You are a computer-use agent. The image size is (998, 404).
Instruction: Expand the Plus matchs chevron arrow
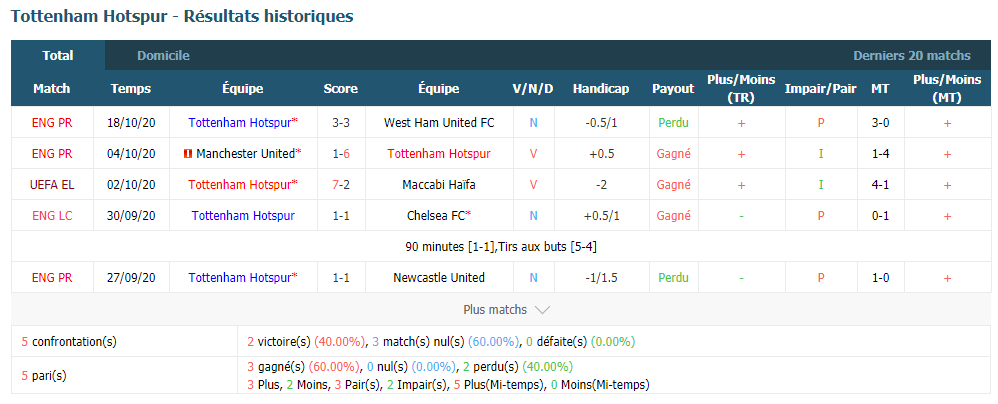click(542, 310)
